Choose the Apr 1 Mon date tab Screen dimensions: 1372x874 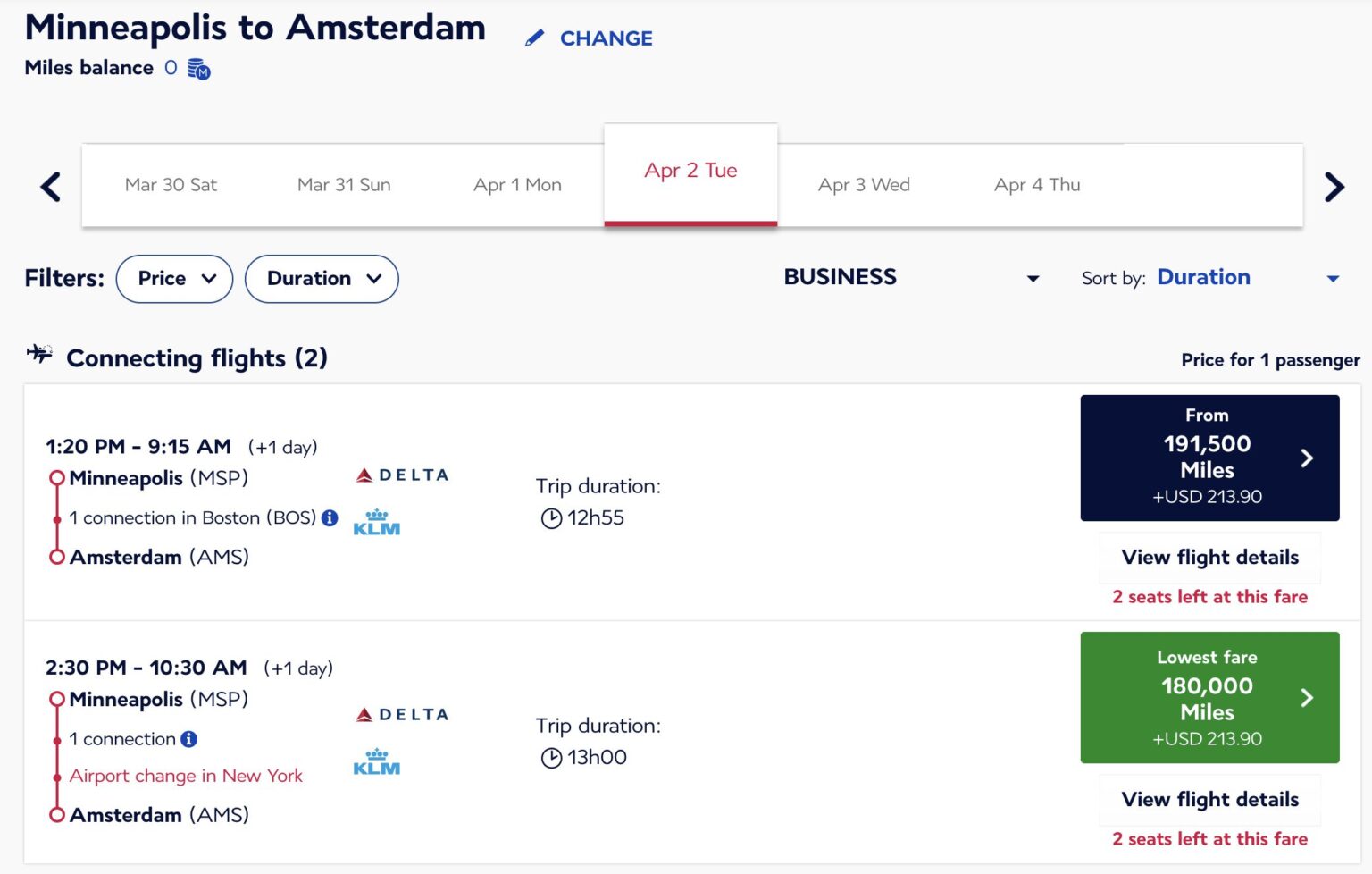(x=517, y=185)
